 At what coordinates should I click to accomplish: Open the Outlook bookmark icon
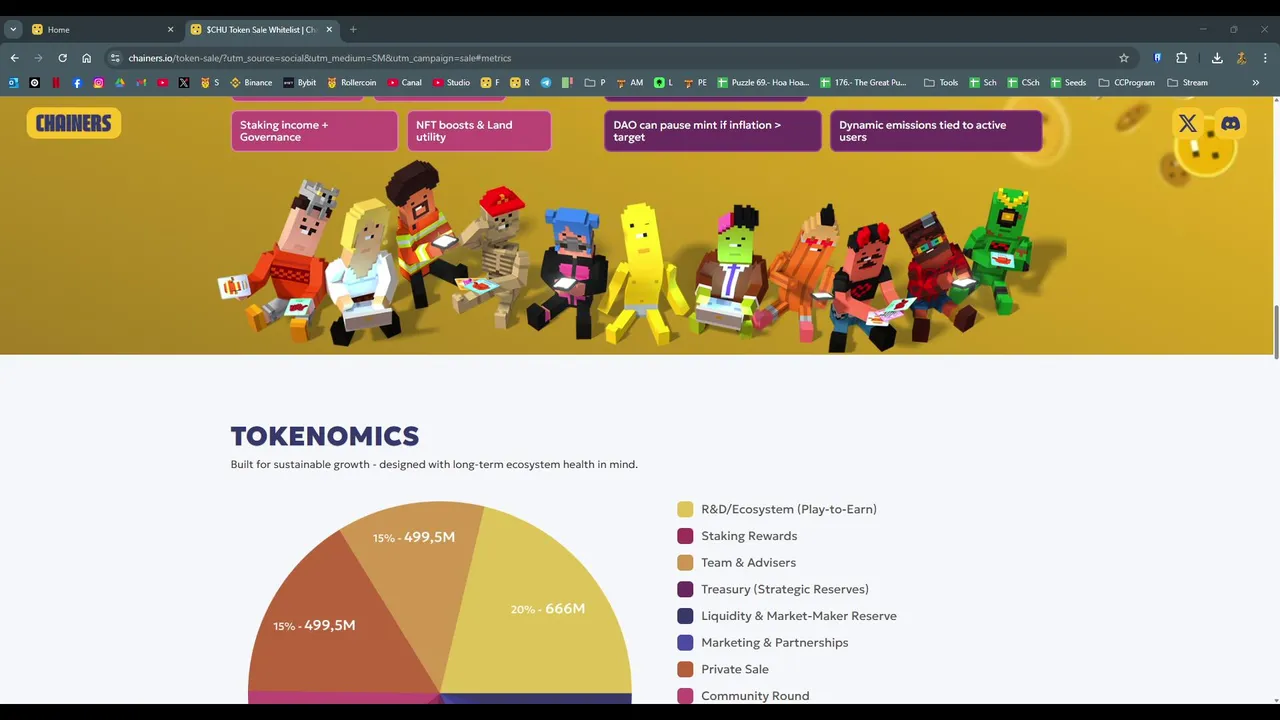point(14,83)
